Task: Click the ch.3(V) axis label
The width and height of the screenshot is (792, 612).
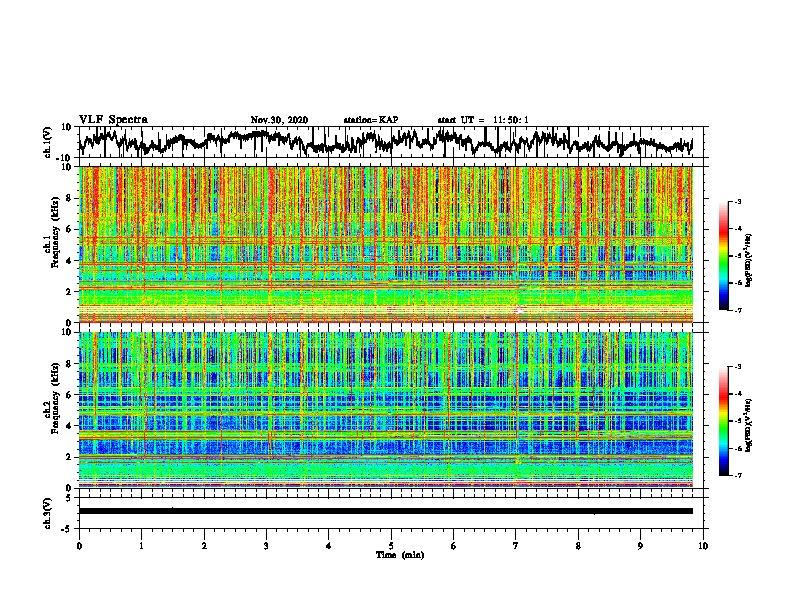Action: click(48, 513)
